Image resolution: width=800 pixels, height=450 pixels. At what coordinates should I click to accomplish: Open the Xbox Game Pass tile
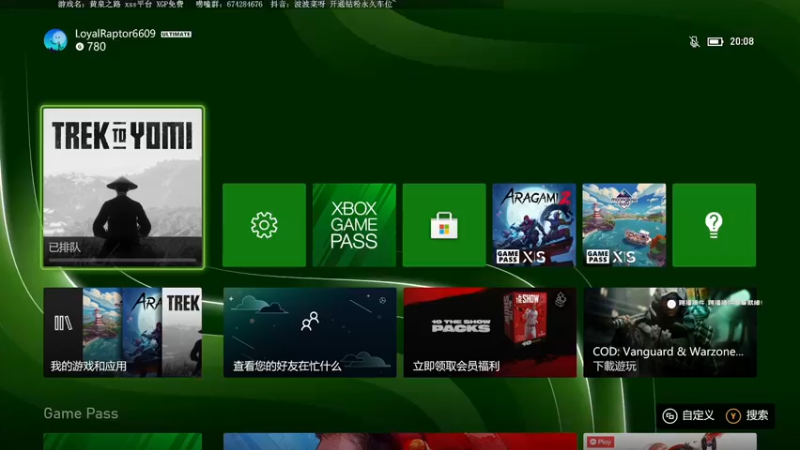click(x=354, y=225)
